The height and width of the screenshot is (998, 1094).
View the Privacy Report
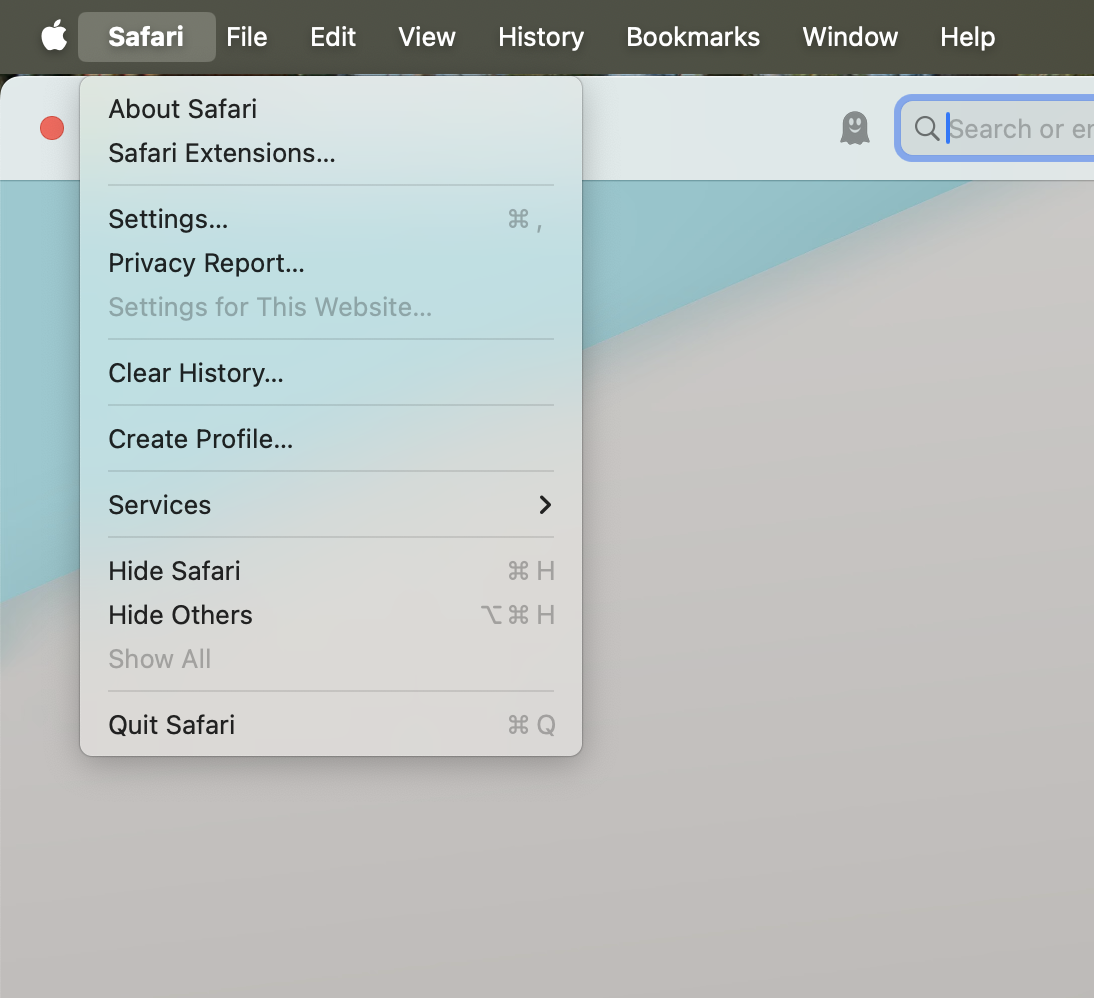point(205,263)
